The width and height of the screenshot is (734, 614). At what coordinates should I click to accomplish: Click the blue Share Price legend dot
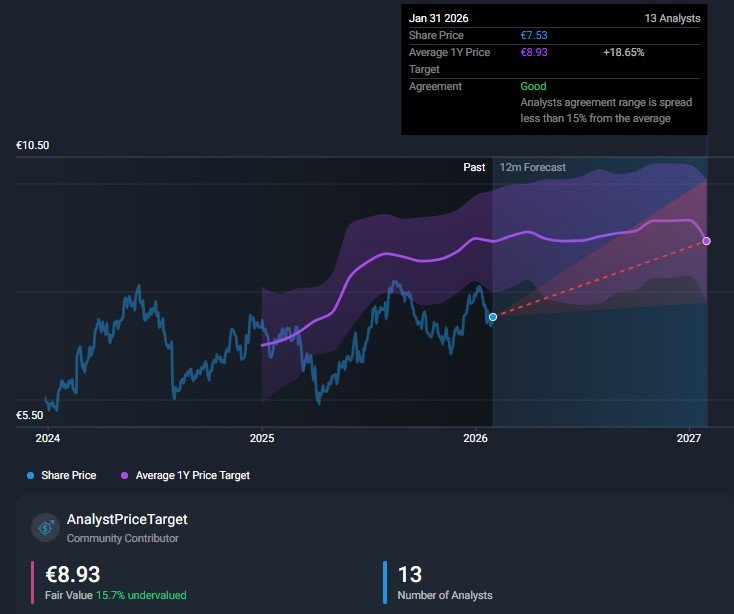31,476
